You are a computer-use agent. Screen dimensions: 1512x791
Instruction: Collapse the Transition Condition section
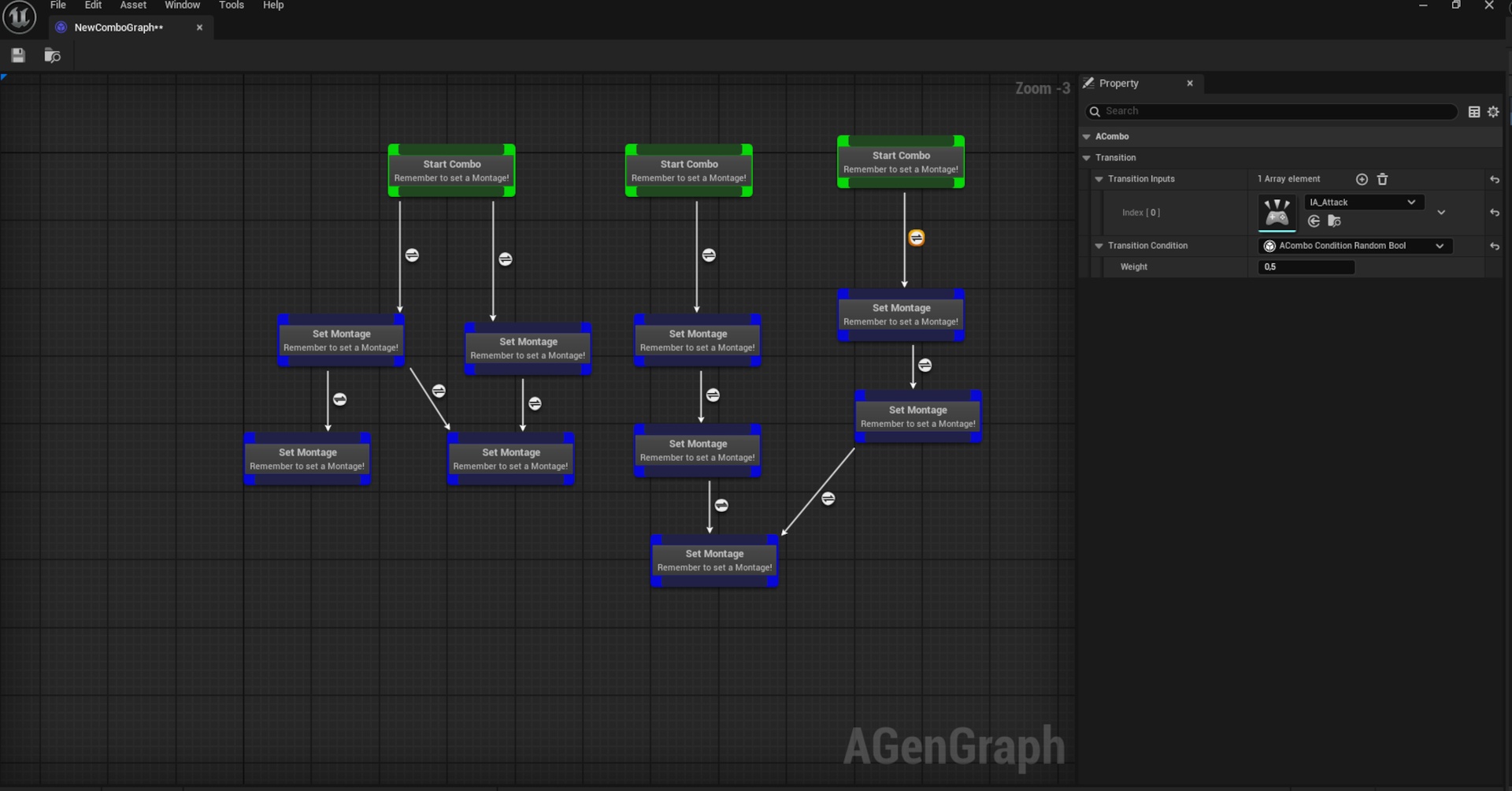click(x=1099, y=246)
